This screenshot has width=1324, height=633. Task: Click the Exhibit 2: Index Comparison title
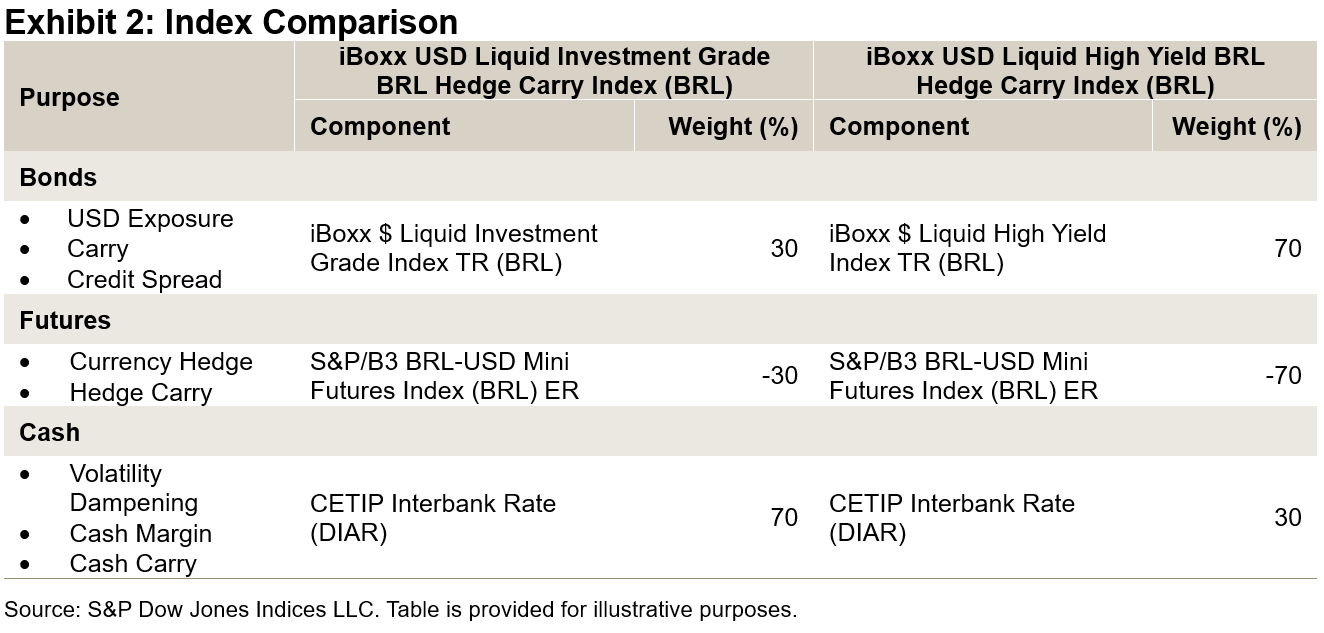(x=231, y=21)
